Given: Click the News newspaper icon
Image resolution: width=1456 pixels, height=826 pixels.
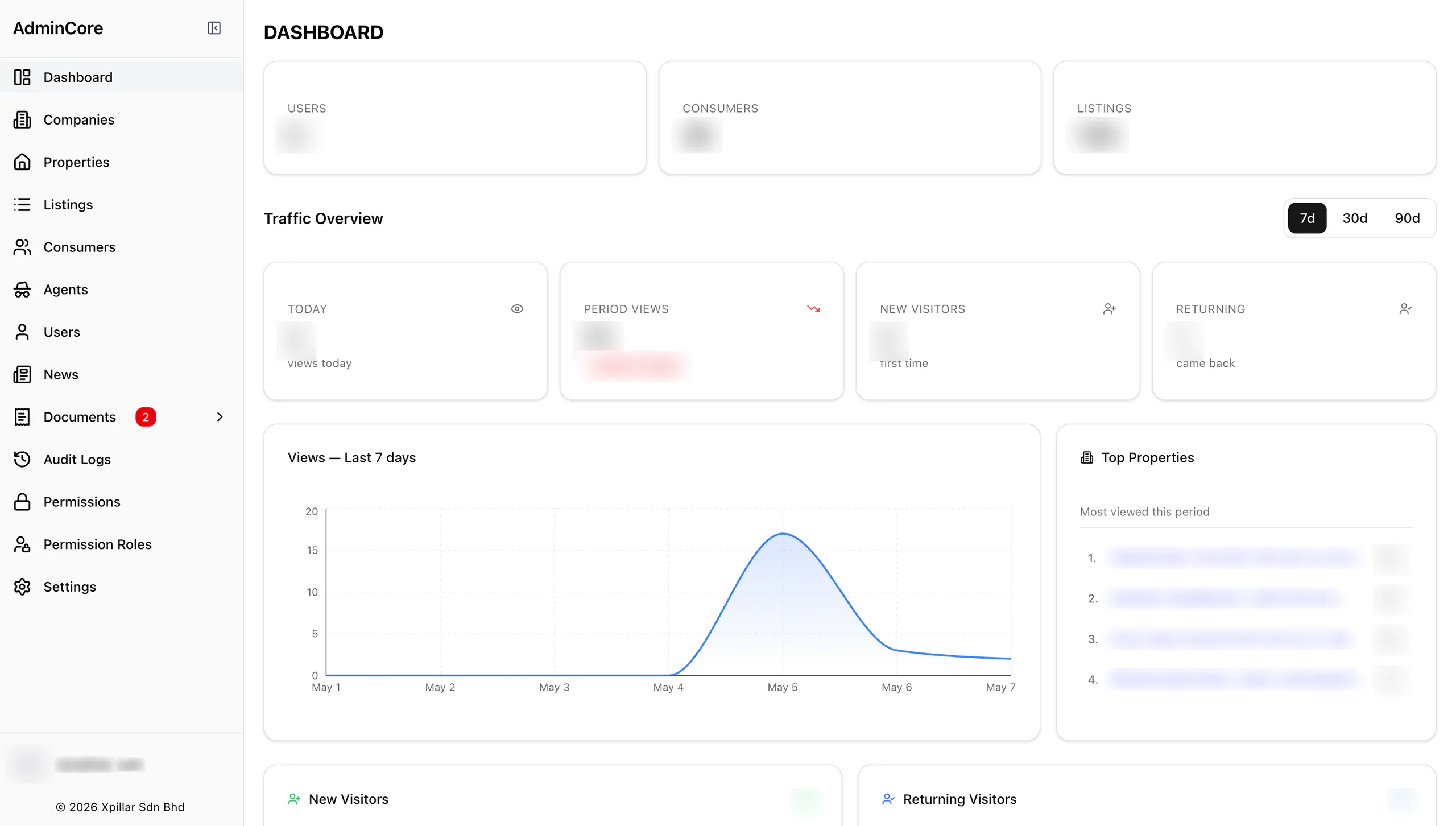Looking at the screenshot, I should coord(22,374).
